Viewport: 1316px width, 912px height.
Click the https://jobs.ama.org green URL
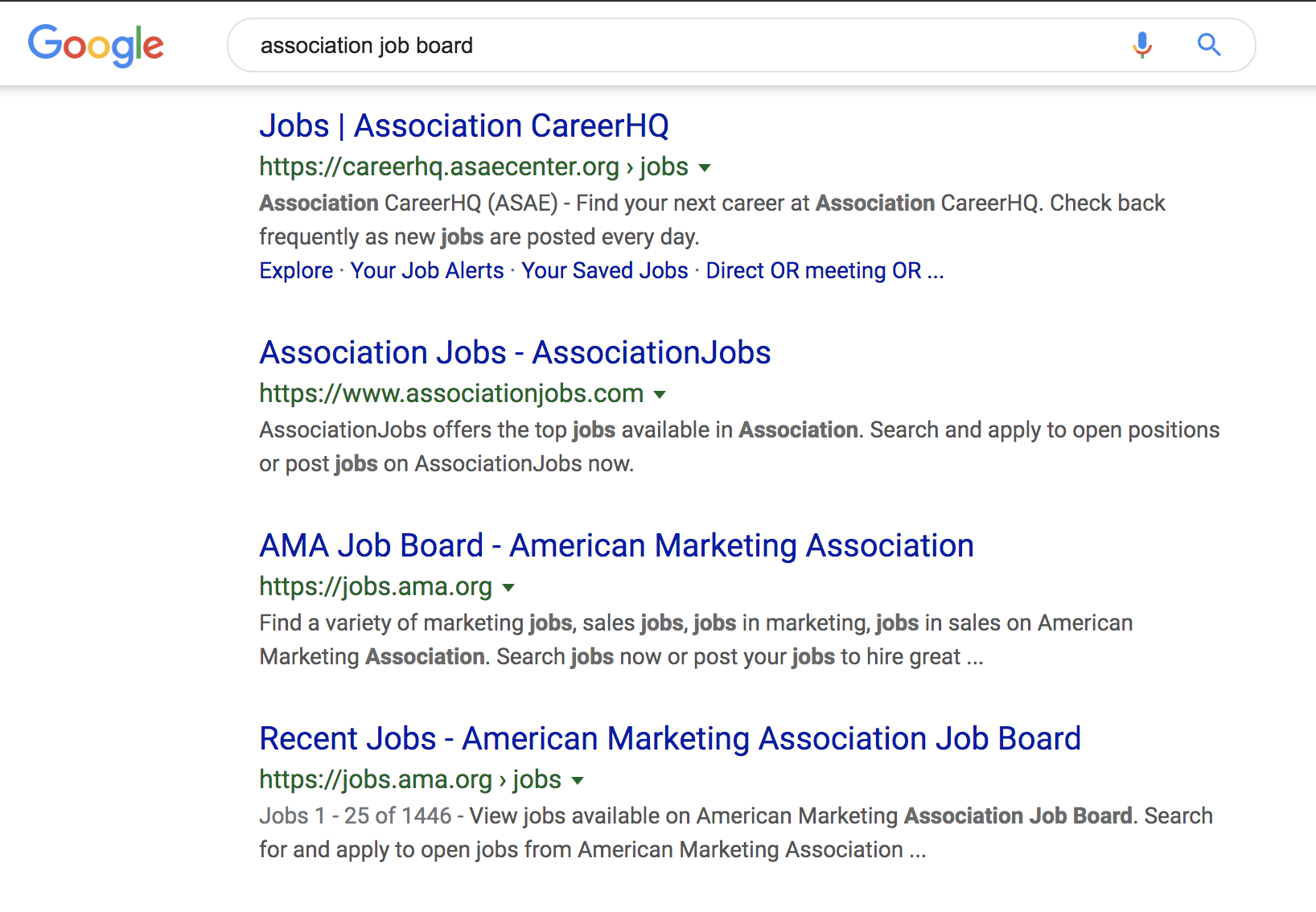(376, 586)
